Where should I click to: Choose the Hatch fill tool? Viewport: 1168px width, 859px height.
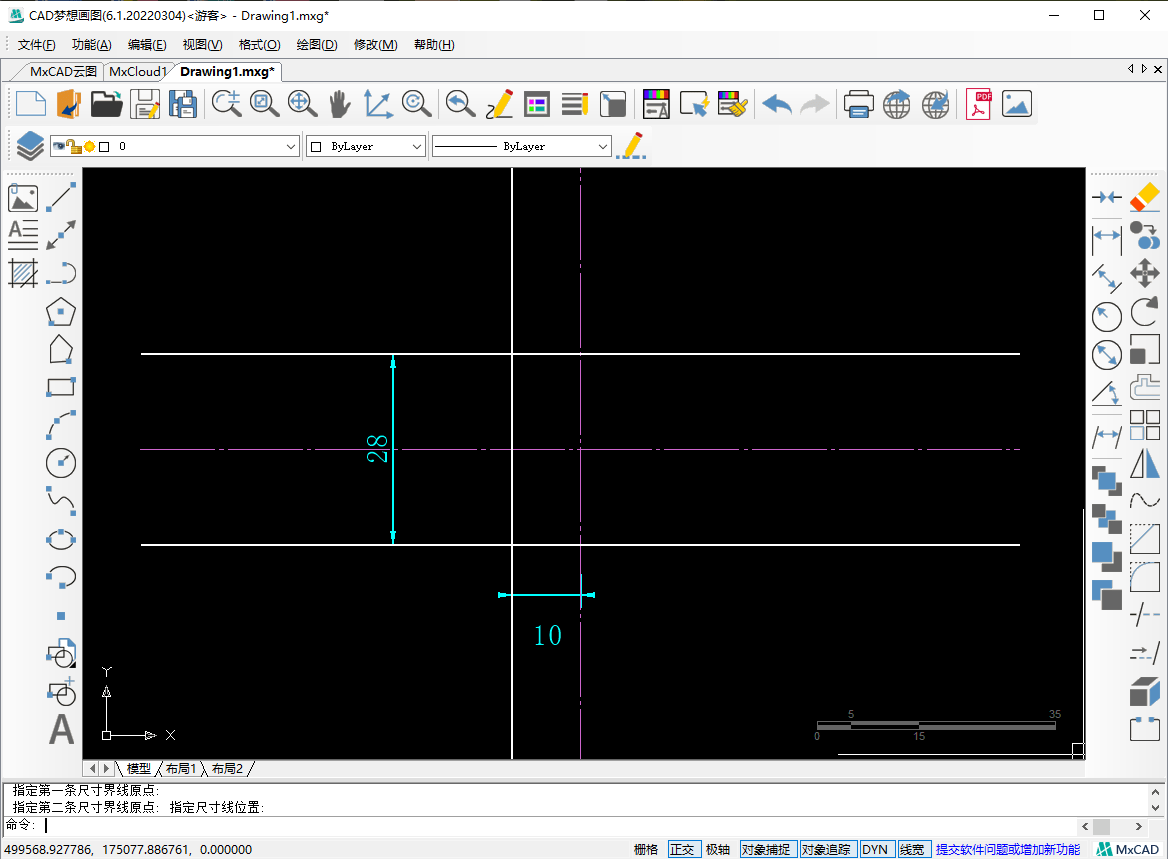point(23,273)
